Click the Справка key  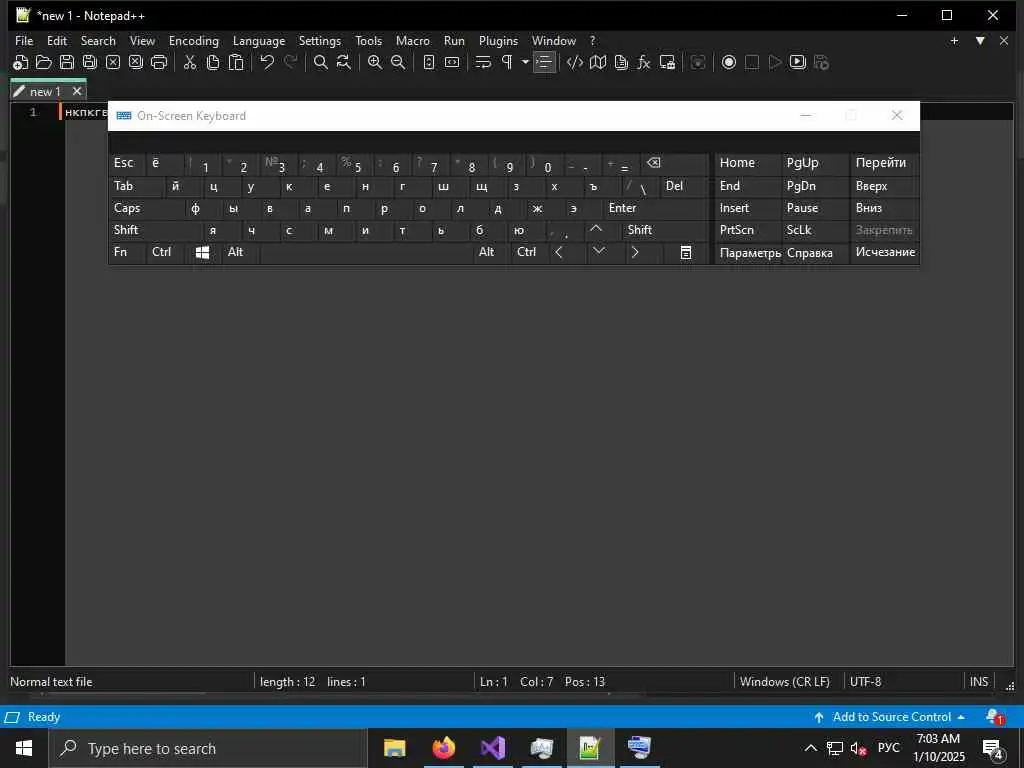815,253
